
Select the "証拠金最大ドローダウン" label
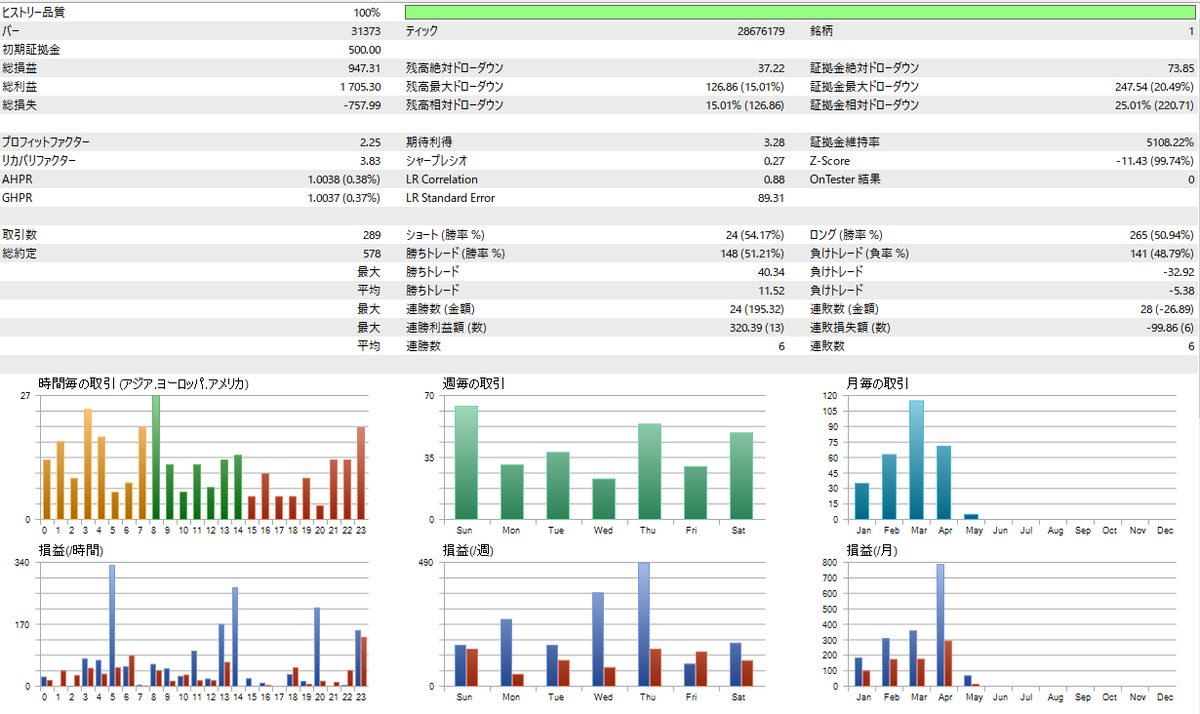pos(864,87)
